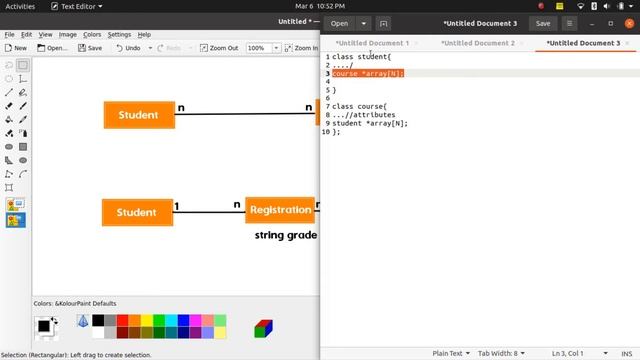Switch to Untitled Document 2 tab
The height and width of the screenshot is (360, 640).
click(x=478, y=43)
